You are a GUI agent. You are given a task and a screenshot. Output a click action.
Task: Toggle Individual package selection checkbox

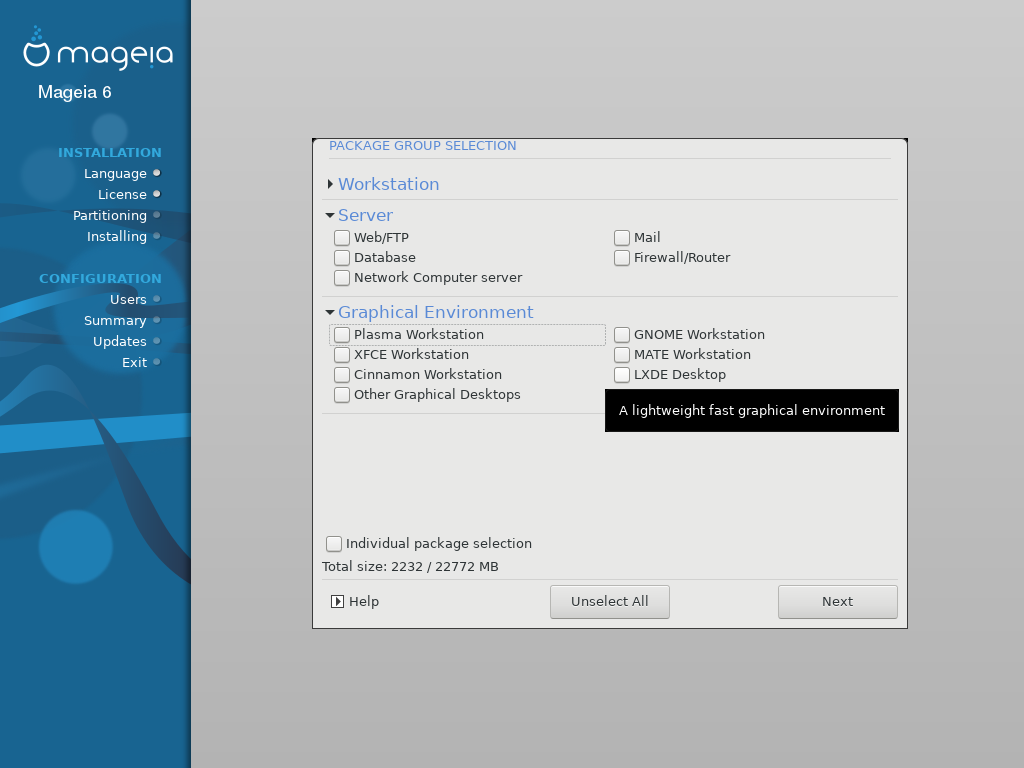tap(334, 544)
